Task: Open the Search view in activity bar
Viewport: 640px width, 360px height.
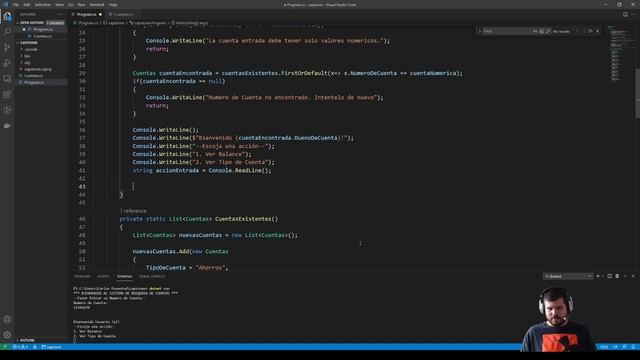Action: [7, 31]
